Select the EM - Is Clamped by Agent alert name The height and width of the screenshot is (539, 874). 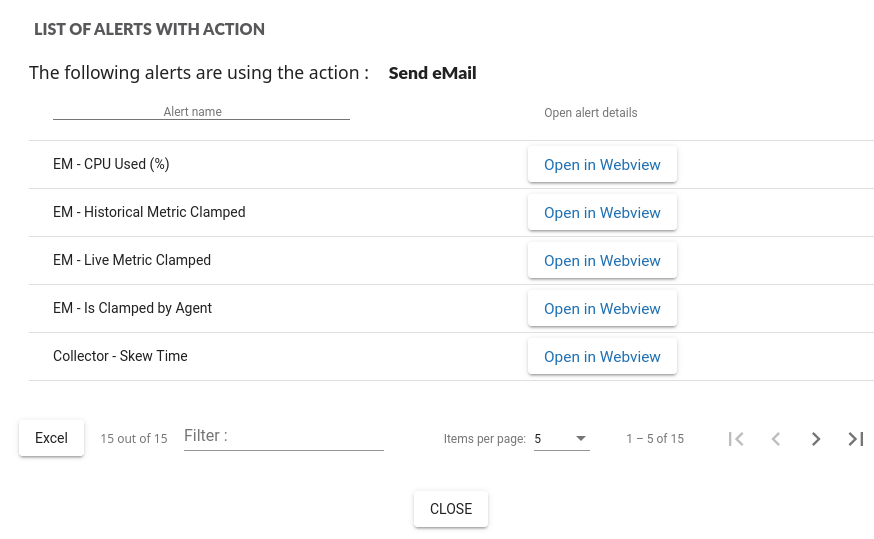[x=132, y=308]
